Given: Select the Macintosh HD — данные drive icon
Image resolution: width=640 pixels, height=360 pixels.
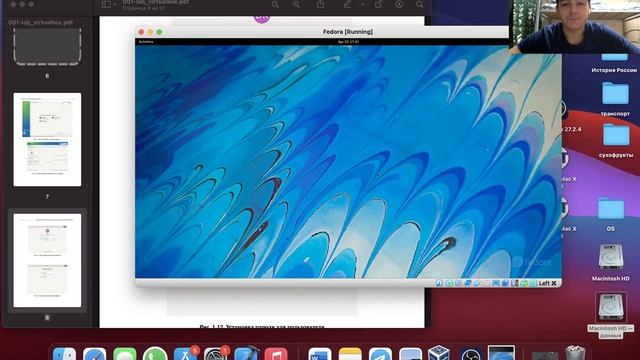Looking at the screenshot, I should point(611,307).
